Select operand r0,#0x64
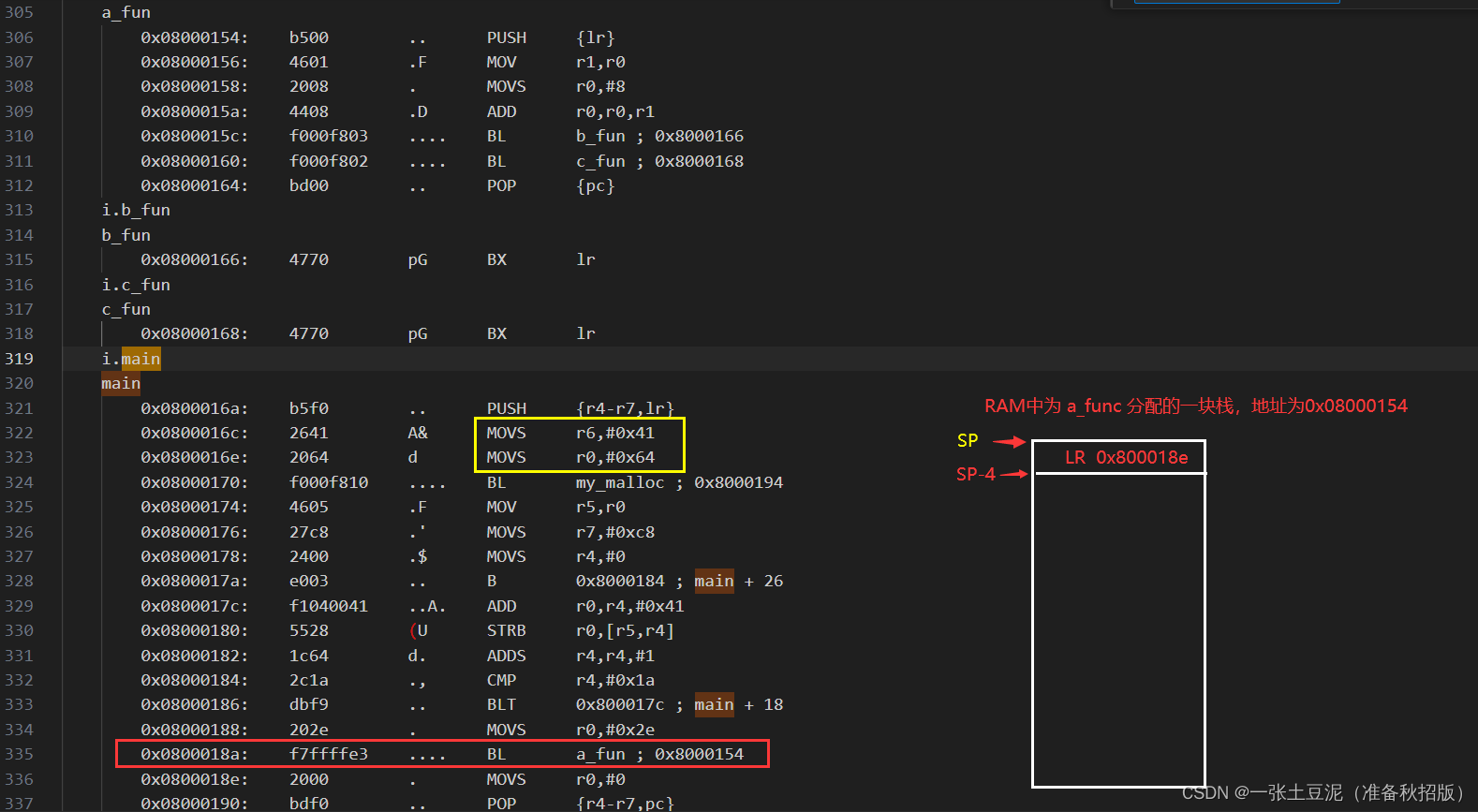The height and width of the screenshot is (812, 1478). pyautogui.click(x=615, y=457)
